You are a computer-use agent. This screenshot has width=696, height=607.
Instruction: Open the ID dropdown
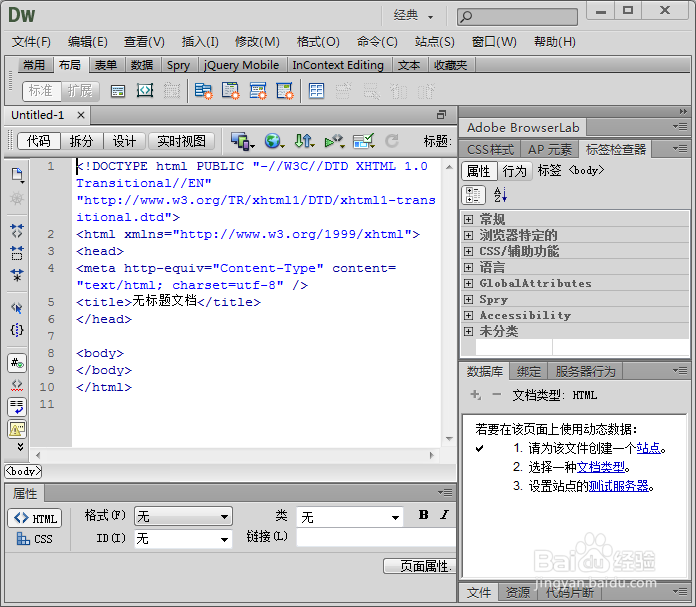point(183,539)
